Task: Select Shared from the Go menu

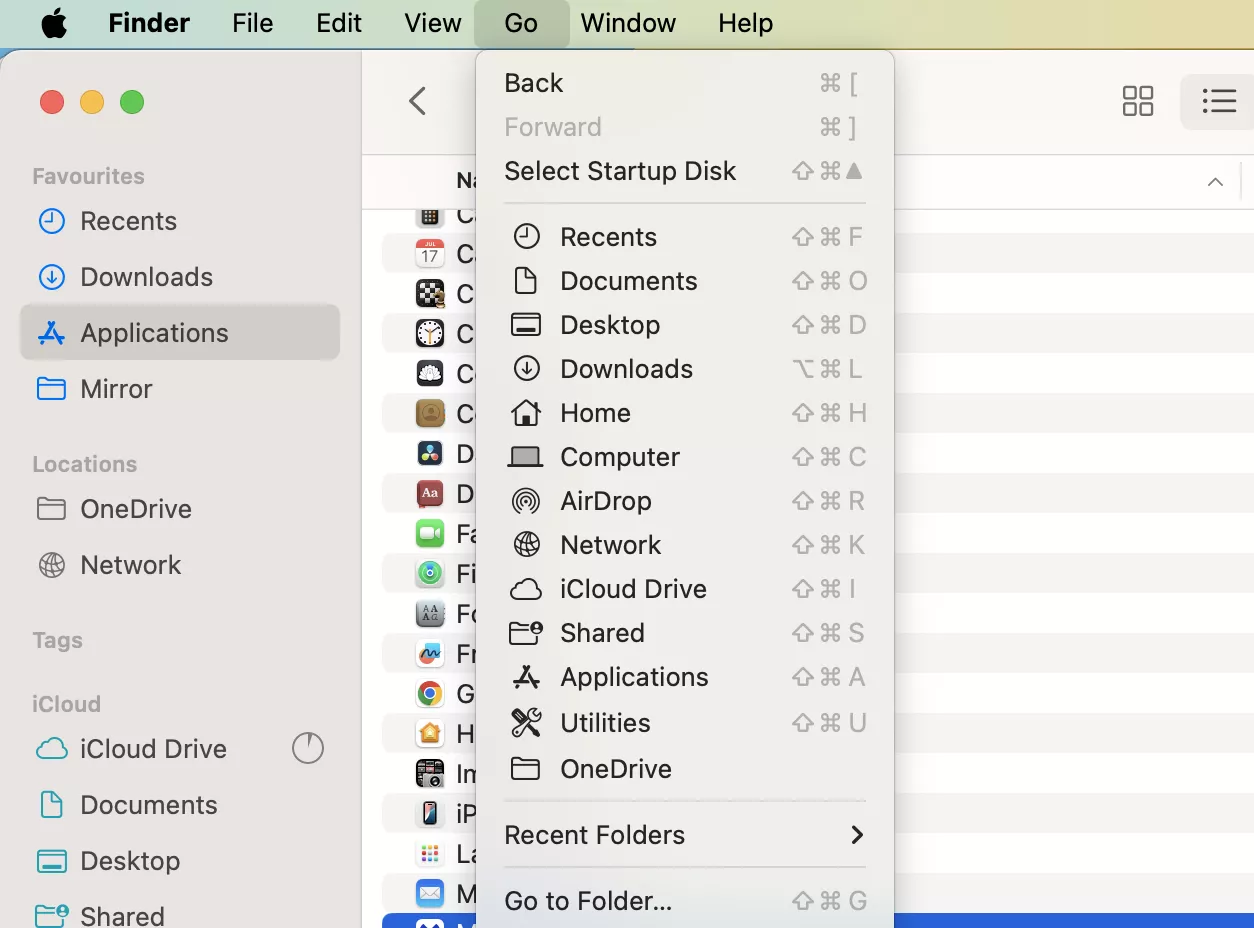Action: tap(602, 633)
